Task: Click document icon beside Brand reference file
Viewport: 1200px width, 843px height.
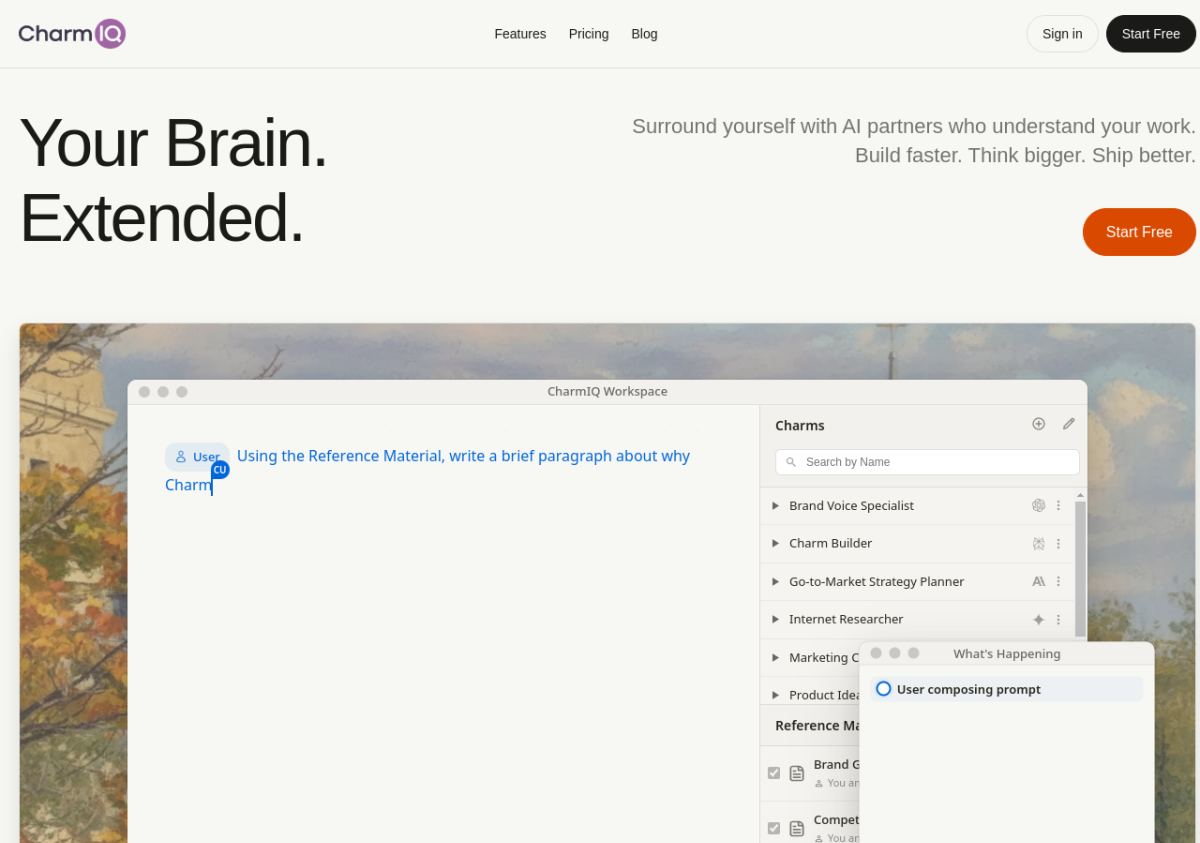Action: 797,773
